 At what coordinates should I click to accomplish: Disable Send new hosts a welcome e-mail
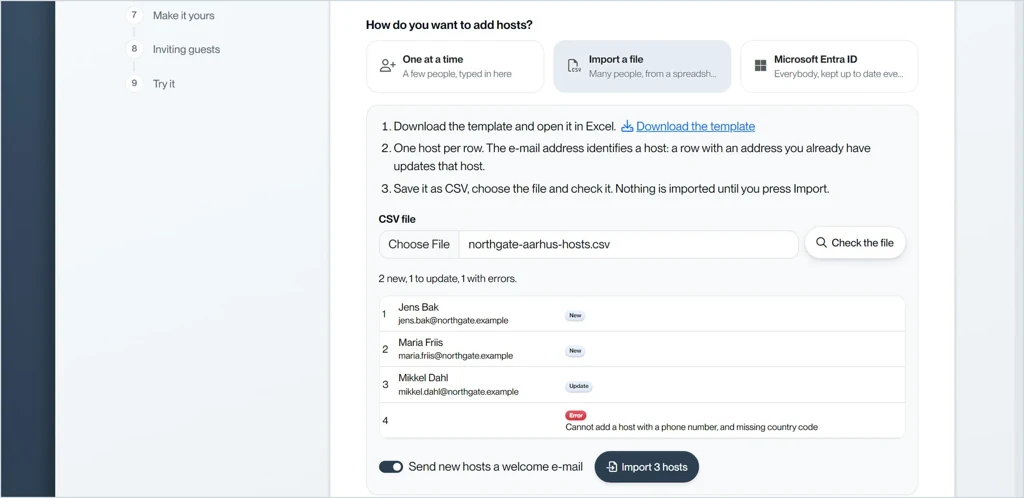pyautogui.click(x=391, y=467)
